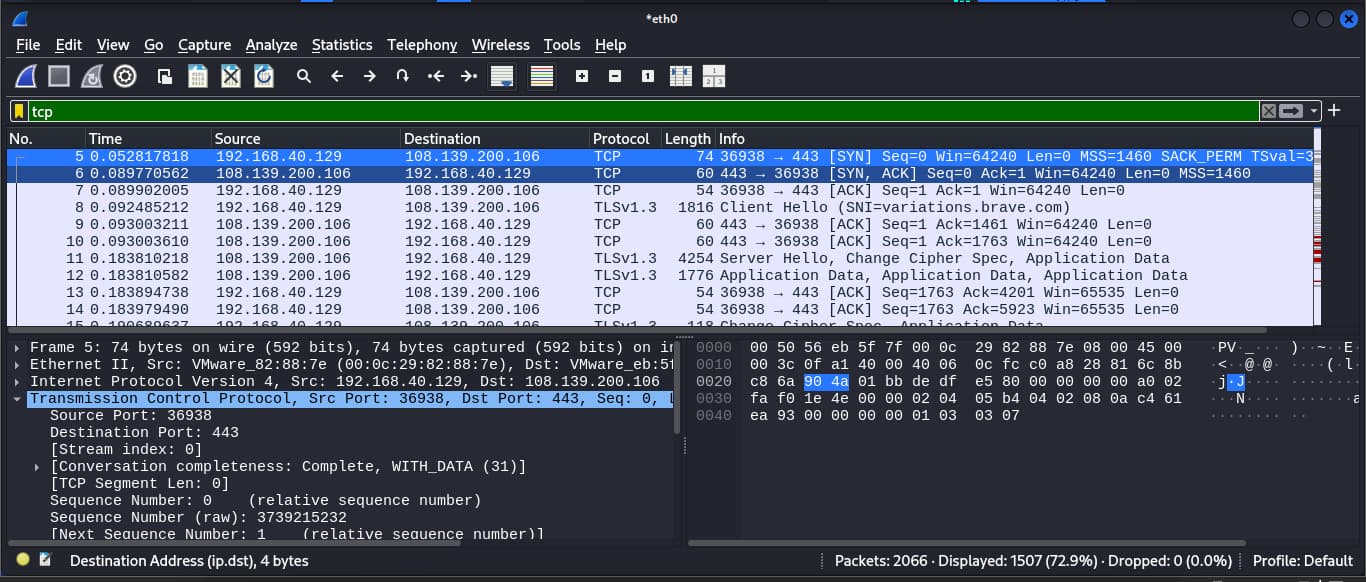Click the packet list vertical scrollbar
The image size is (1366, 582).
coord(1317,225)
